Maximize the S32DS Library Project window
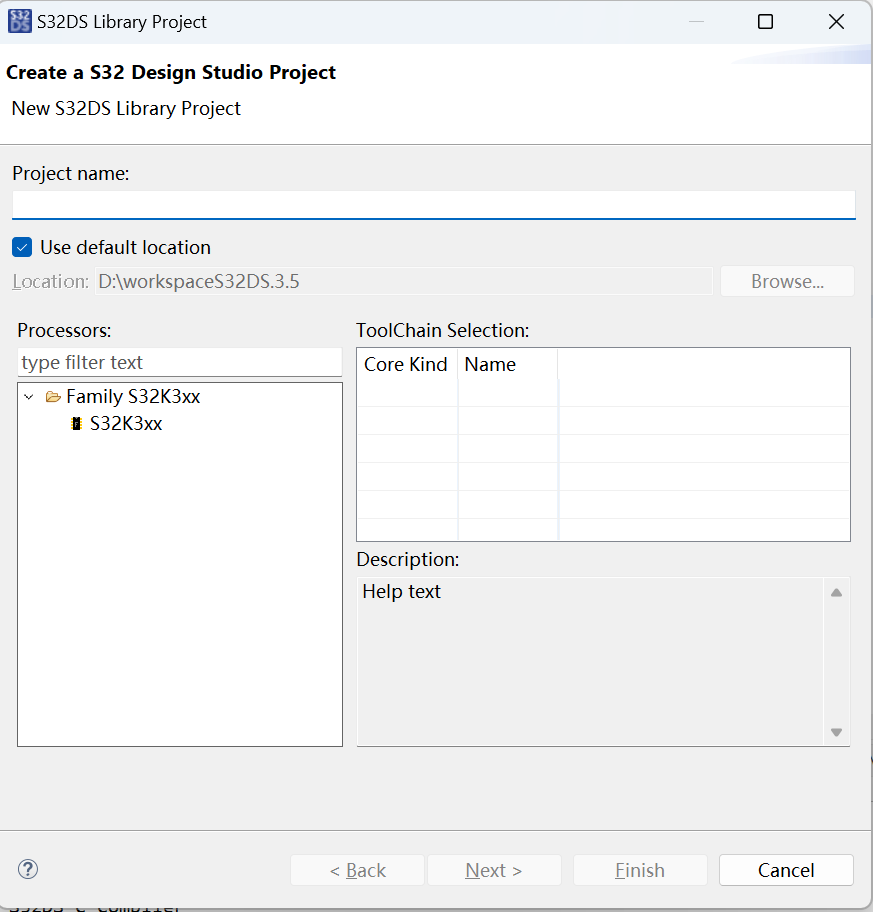Image resolution: width=873 pixels, height=912 pixels. tap(765, 22)
